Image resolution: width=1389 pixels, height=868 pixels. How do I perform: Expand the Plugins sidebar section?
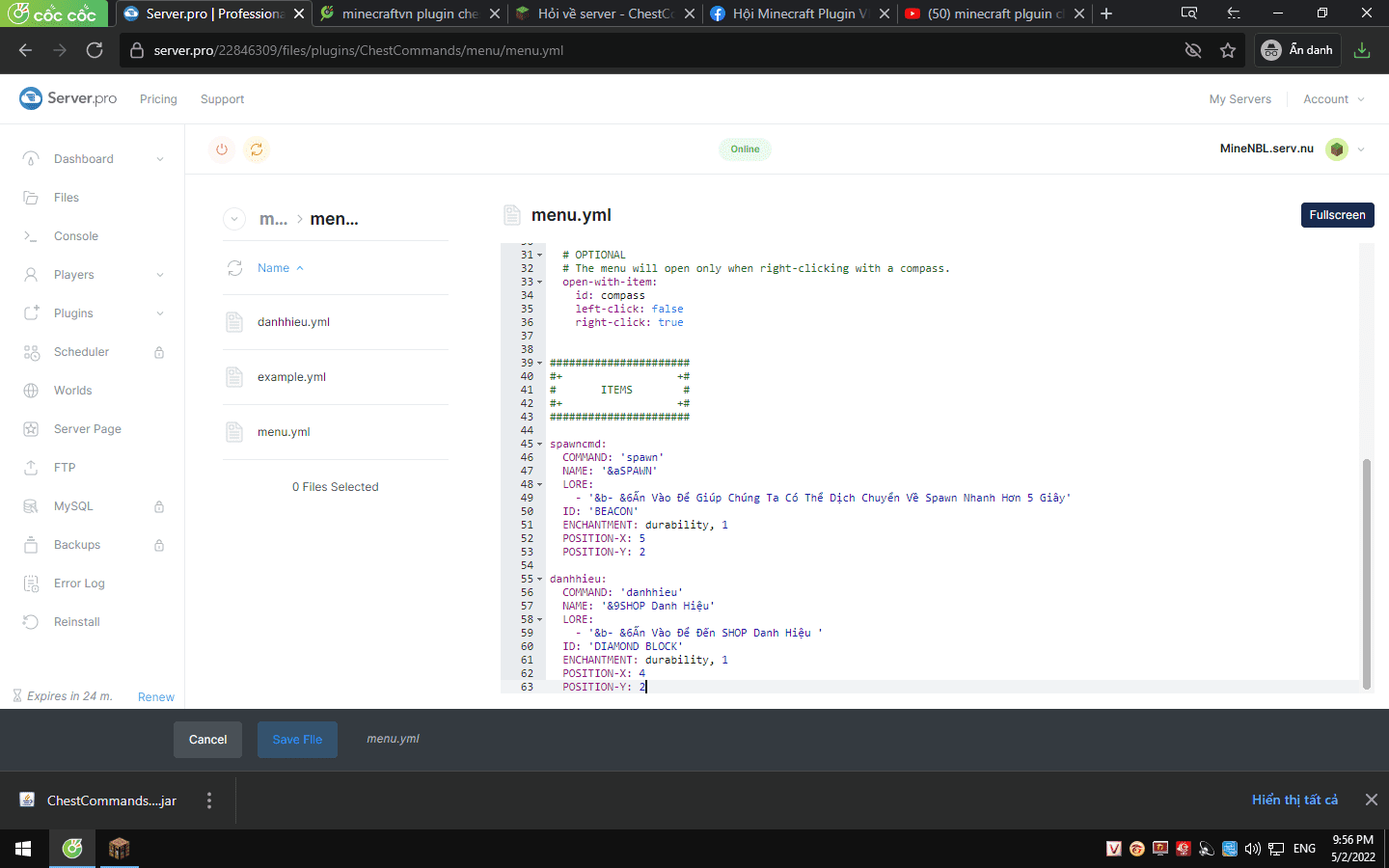click(160, 313)
